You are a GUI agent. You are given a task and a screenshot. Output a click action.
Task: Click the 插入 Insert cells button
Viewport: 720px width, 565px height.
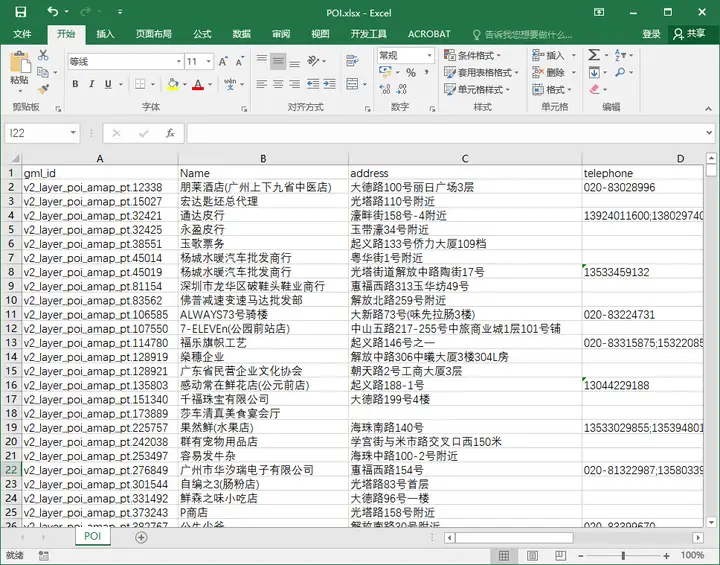(553, 56)
